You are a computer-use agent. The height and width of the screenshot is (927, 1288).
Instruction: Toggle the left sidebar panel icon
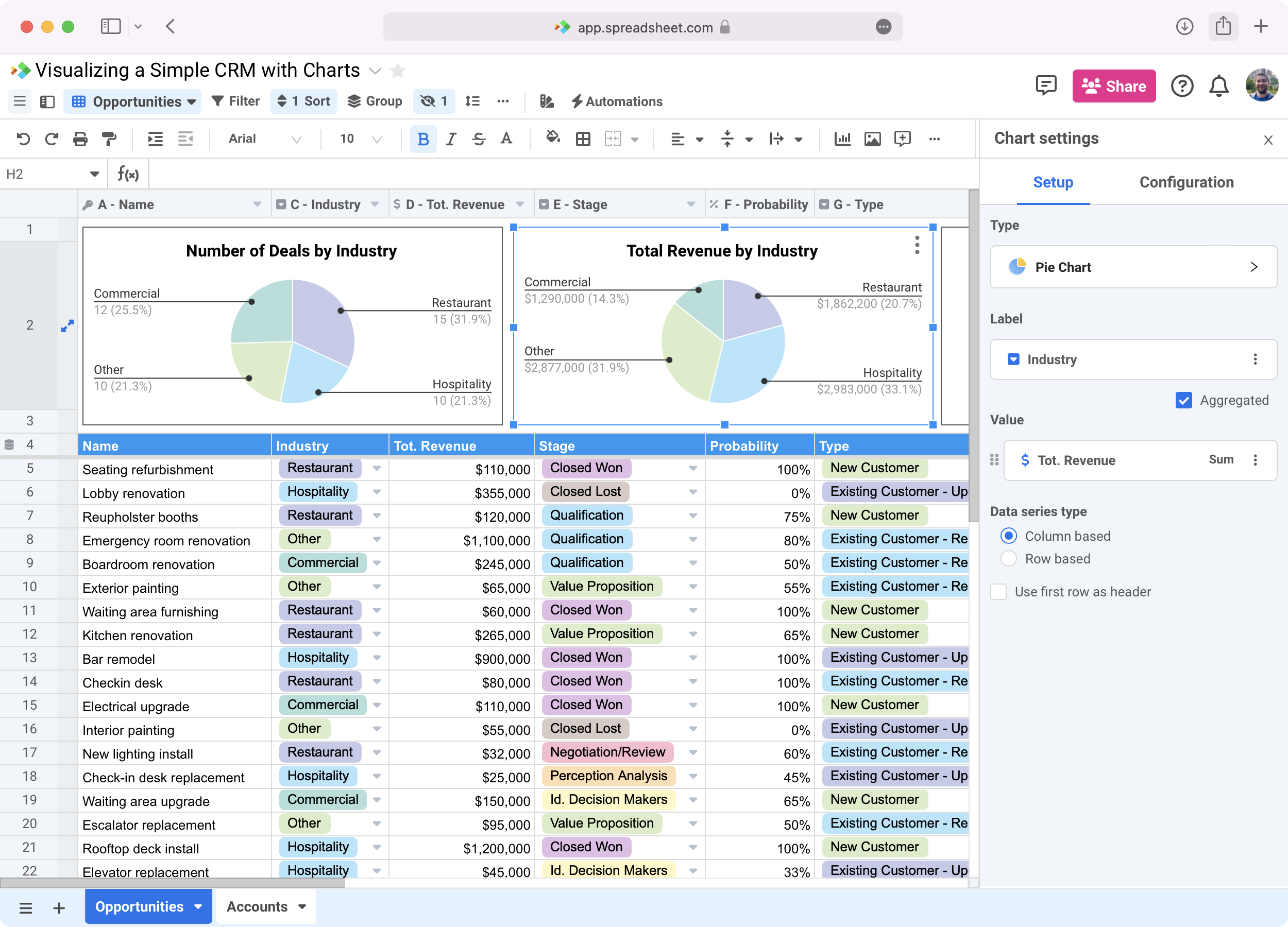tap(47, 101)
